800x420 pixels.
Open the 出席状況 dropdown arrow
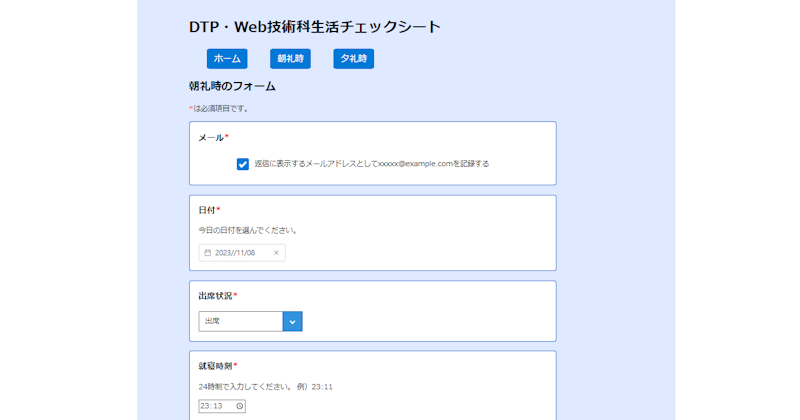coord(292,322)
